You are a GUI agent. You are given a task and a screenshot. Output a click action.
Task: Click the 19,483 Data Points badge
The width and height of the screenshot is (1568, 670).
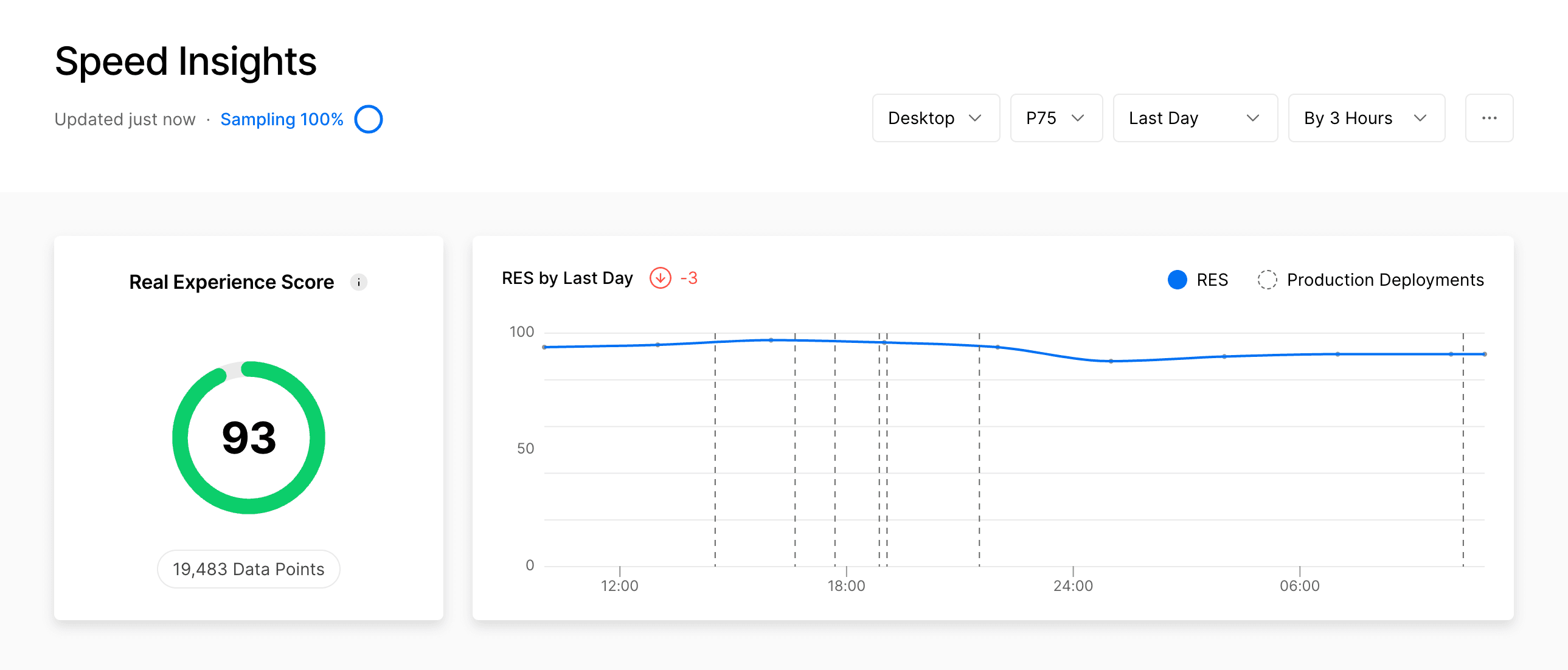(248, 568)
